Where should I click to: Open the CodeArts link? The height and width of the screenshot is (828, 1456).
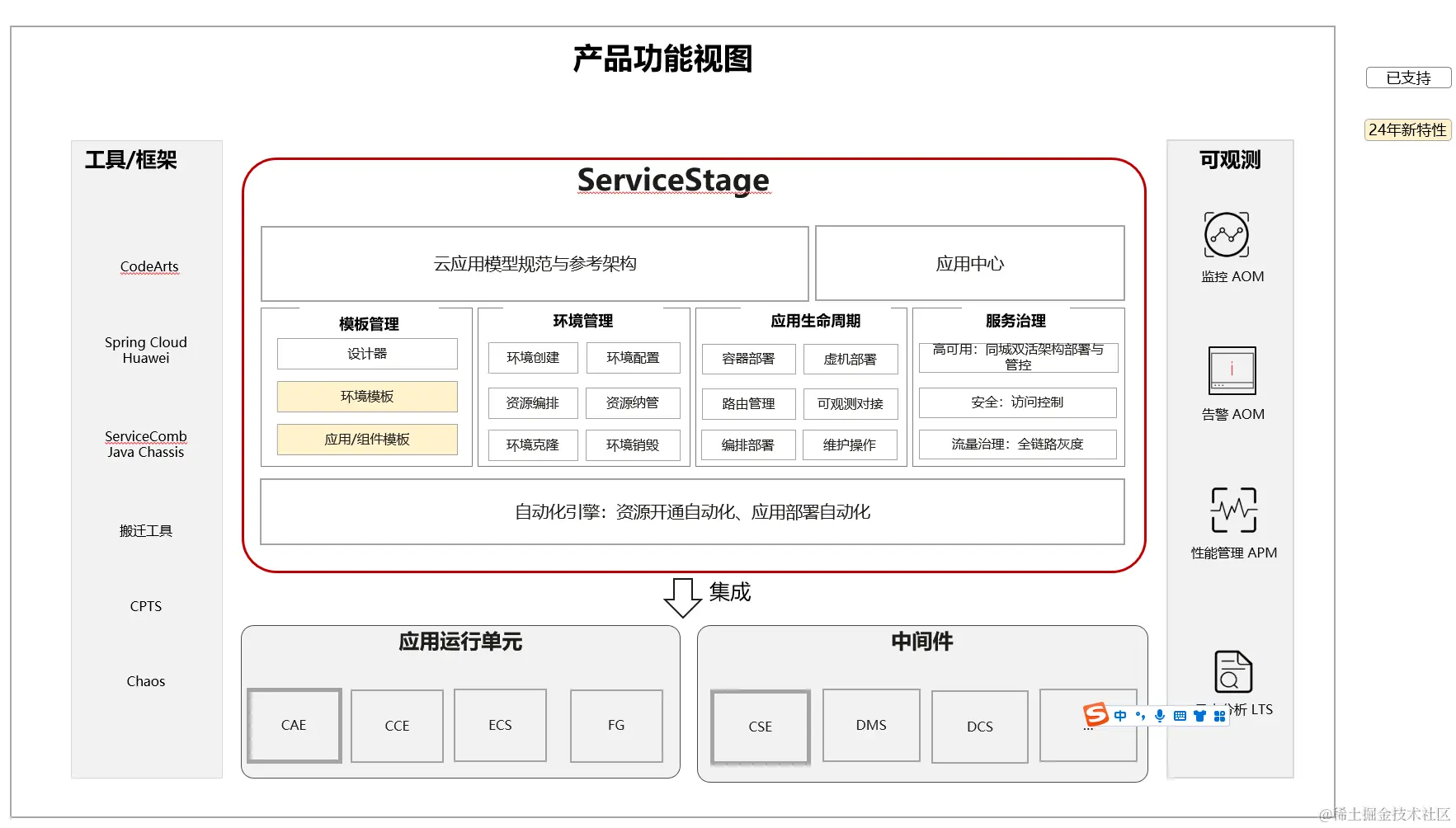click(148, 266)
